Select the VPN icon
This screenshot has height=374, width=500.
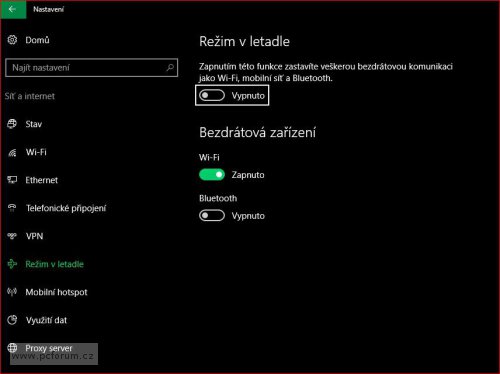click(x=12, y=236)
